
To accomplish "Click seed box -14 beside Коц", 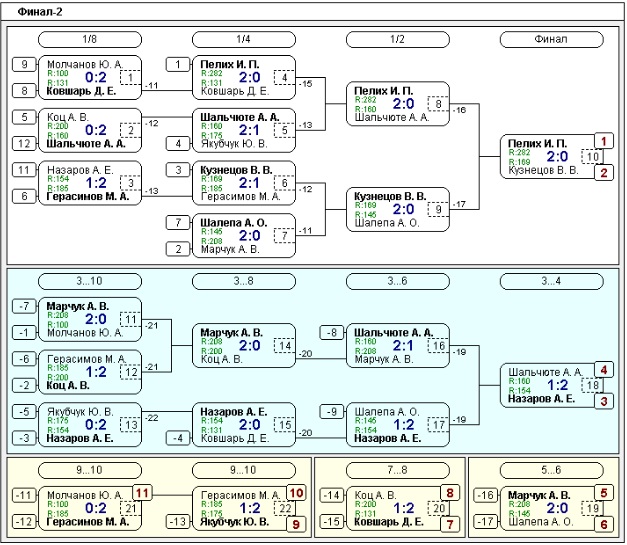I will 332,495.
